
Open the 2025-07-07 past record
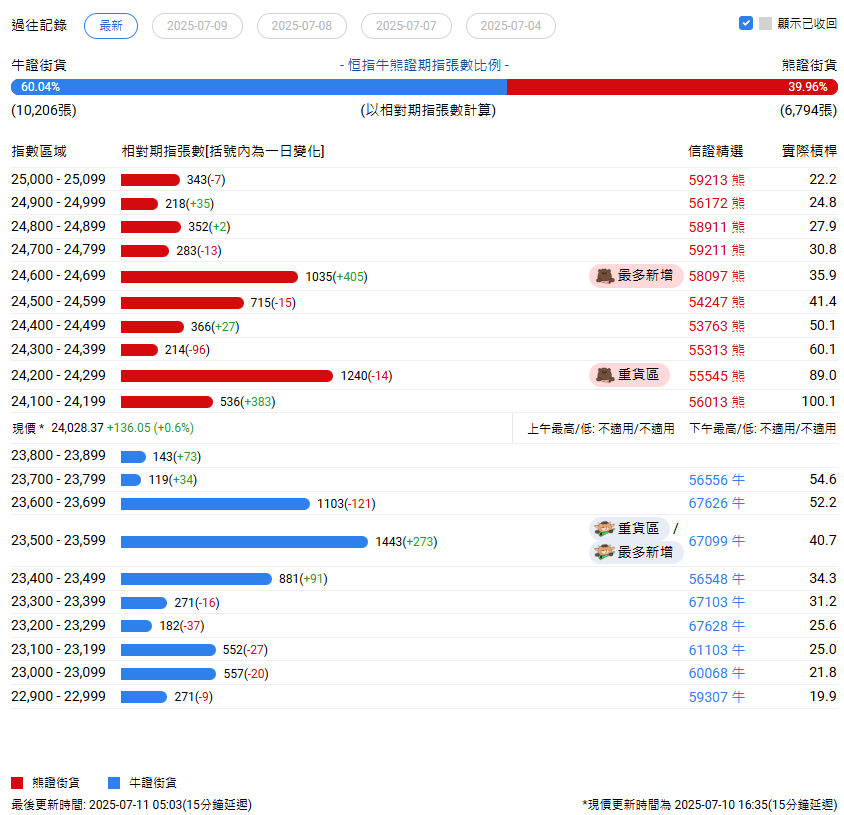[406, 26]
